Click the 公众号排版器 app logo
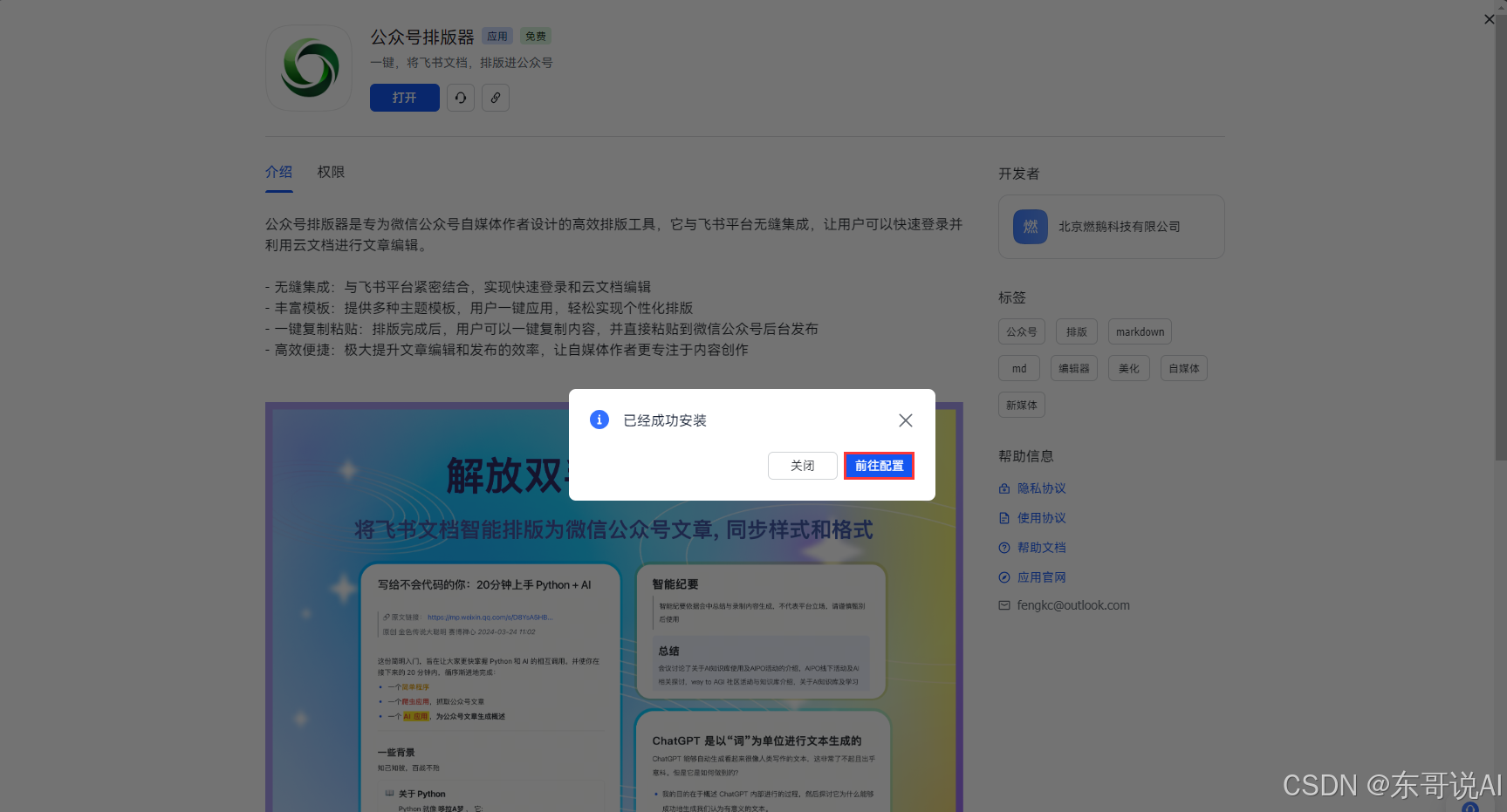Screen dimensions: 1507x812 (309, 68)
